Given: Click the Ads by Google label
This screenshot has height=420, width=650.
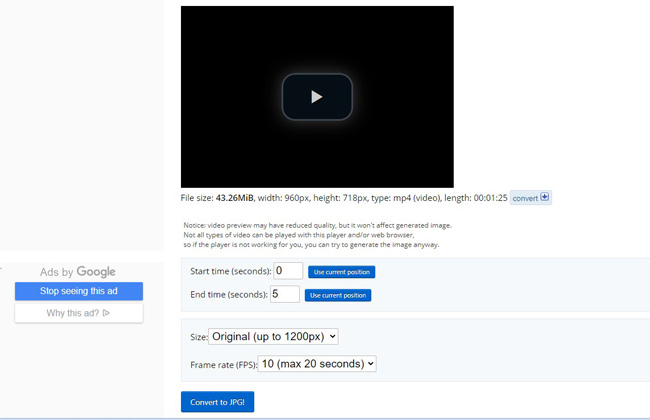Looking at the screenshot, I should coord(78,272).
